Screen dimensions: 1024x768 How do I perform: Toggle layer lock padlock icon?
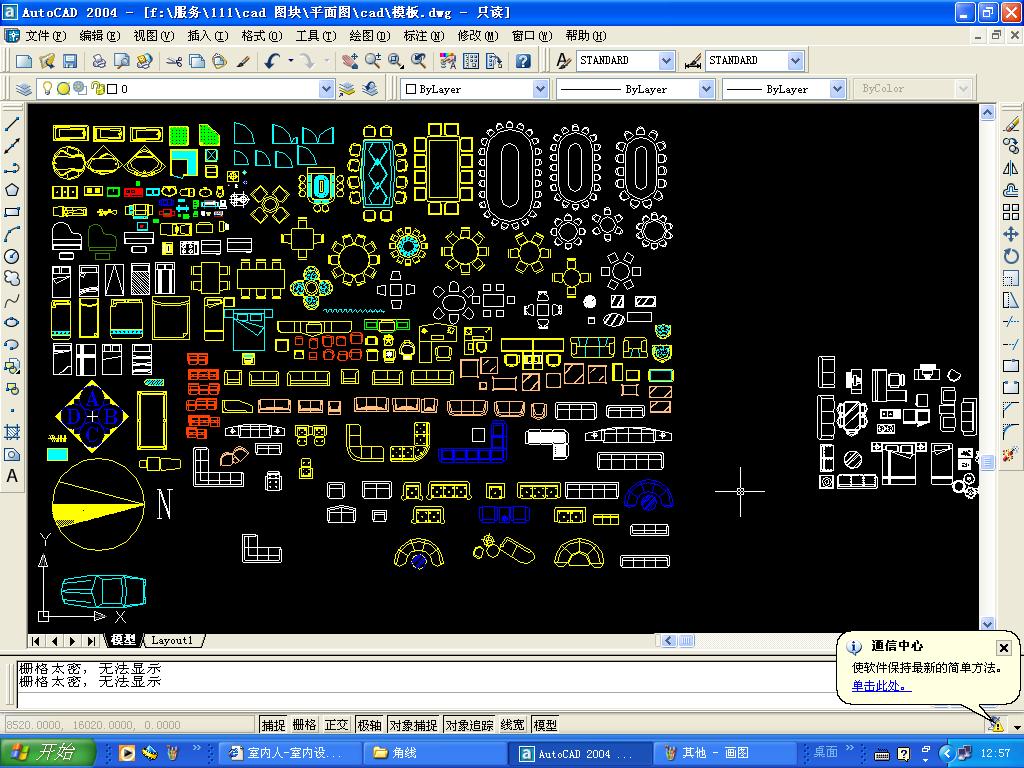[97, 88]
